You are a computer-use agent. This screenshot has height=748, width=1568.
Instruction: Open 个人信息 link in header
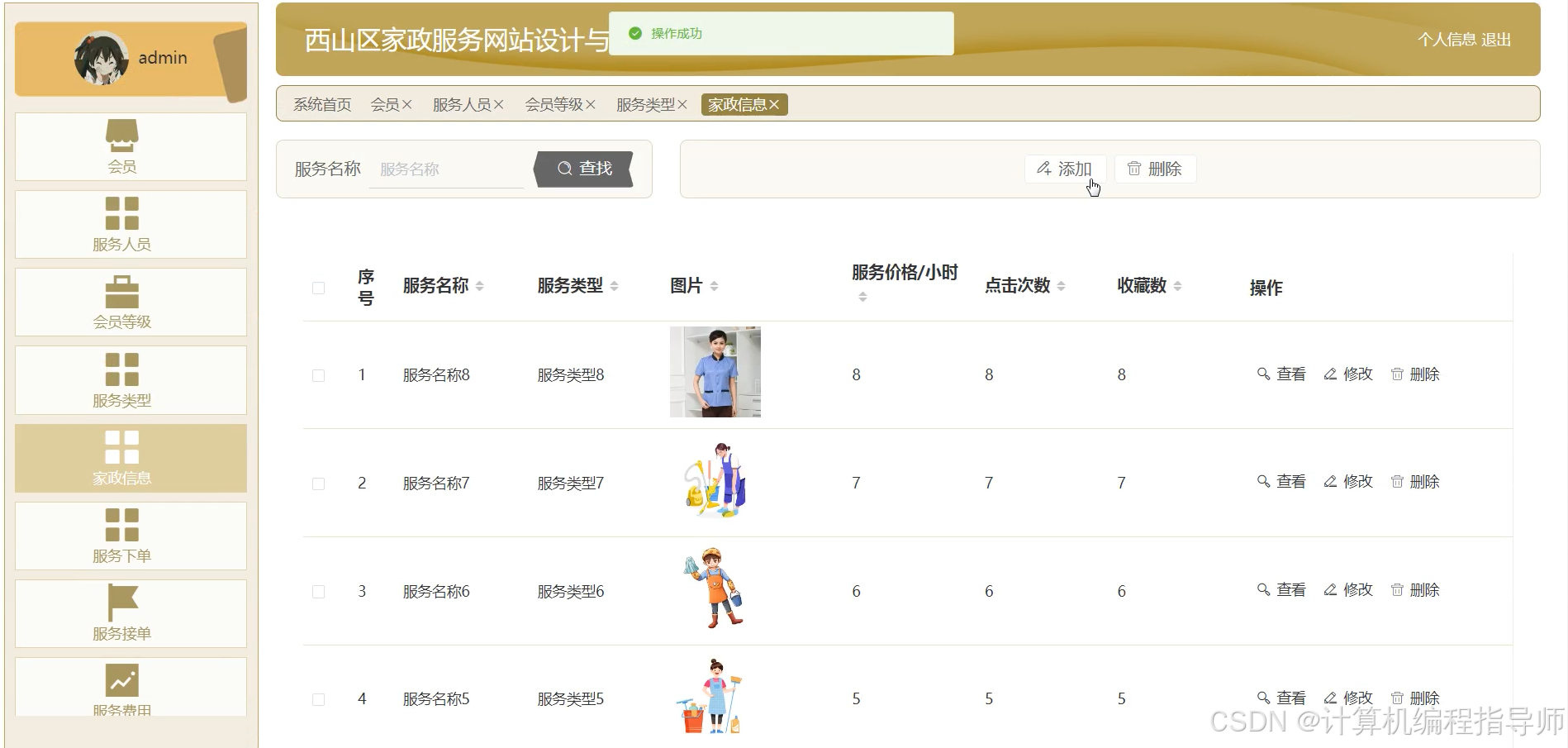coord(1447,40)
